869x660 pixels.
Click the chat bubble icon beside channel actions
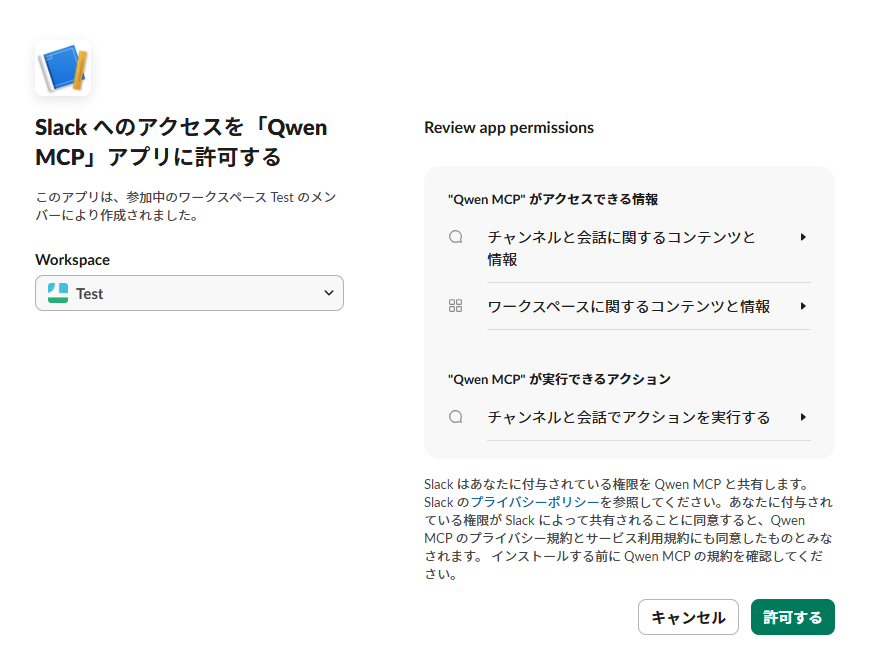coord(456,417)
